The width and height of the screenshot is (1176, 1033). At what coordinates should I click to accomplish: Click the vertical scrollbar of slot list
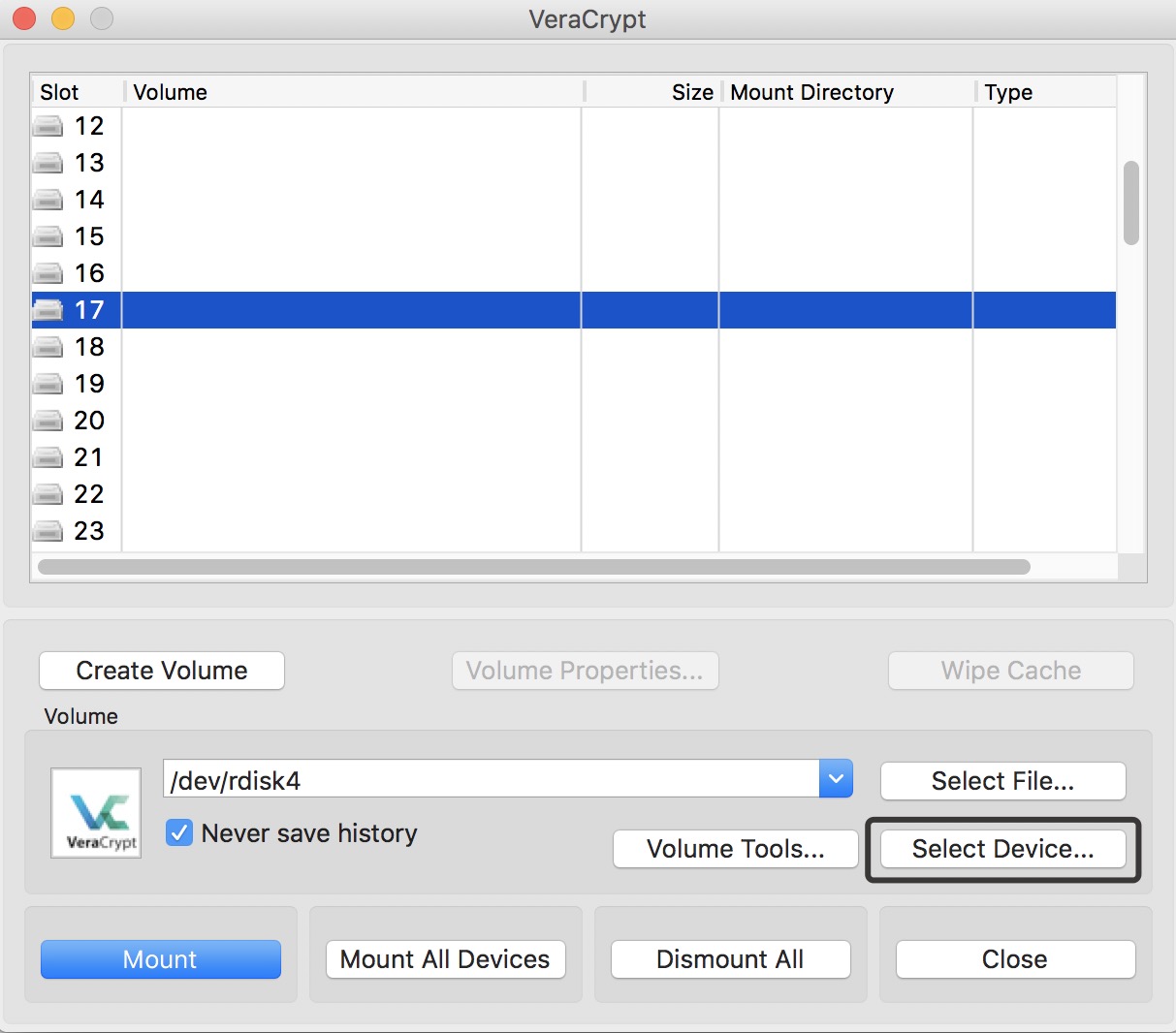pos(1131,203)
